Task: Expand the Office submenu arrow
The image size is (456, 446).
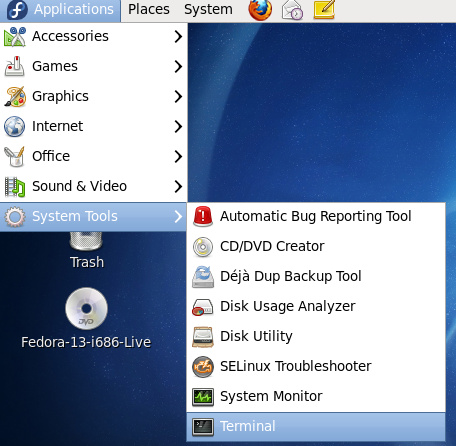Action: [x=178, y=156]
